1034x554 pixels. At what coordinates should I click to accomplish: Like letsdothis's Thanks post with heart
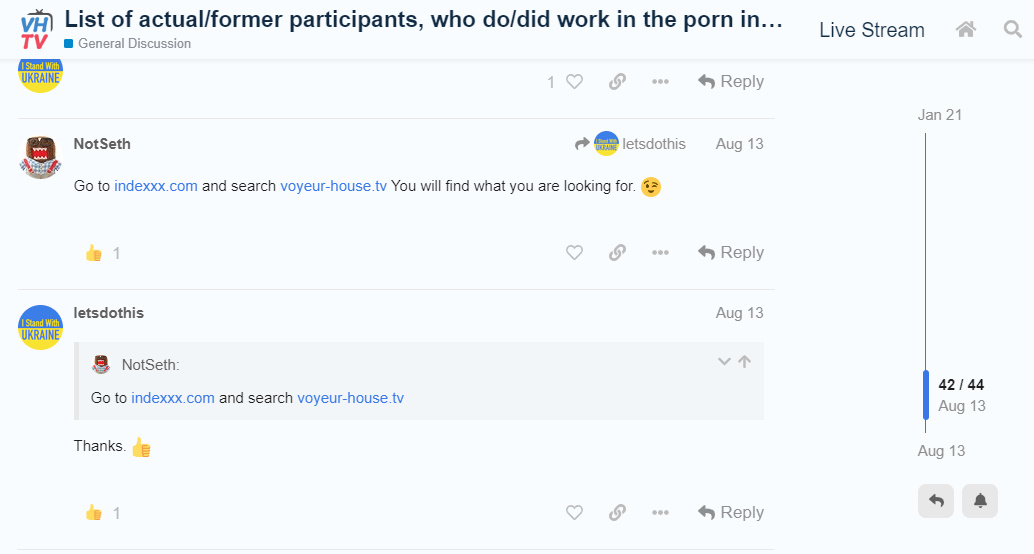[x=574, y=513]
